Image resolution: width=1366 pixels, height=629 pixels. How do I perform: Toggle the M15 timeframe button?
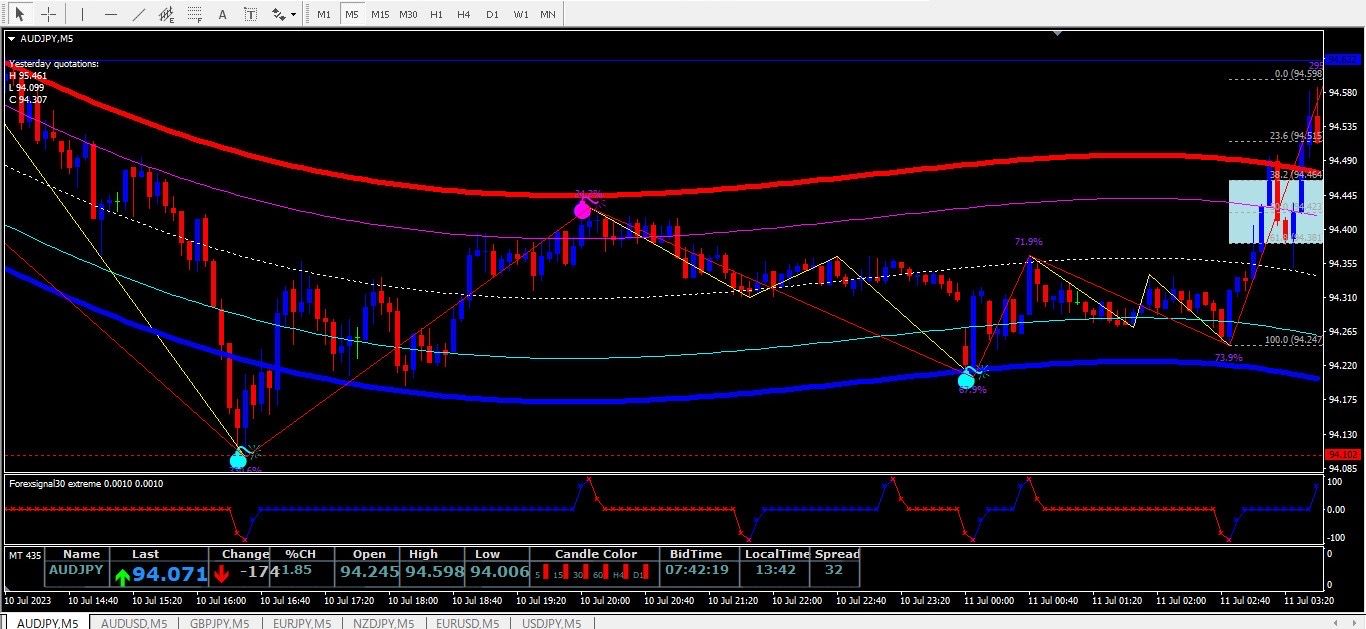[380, 14]
